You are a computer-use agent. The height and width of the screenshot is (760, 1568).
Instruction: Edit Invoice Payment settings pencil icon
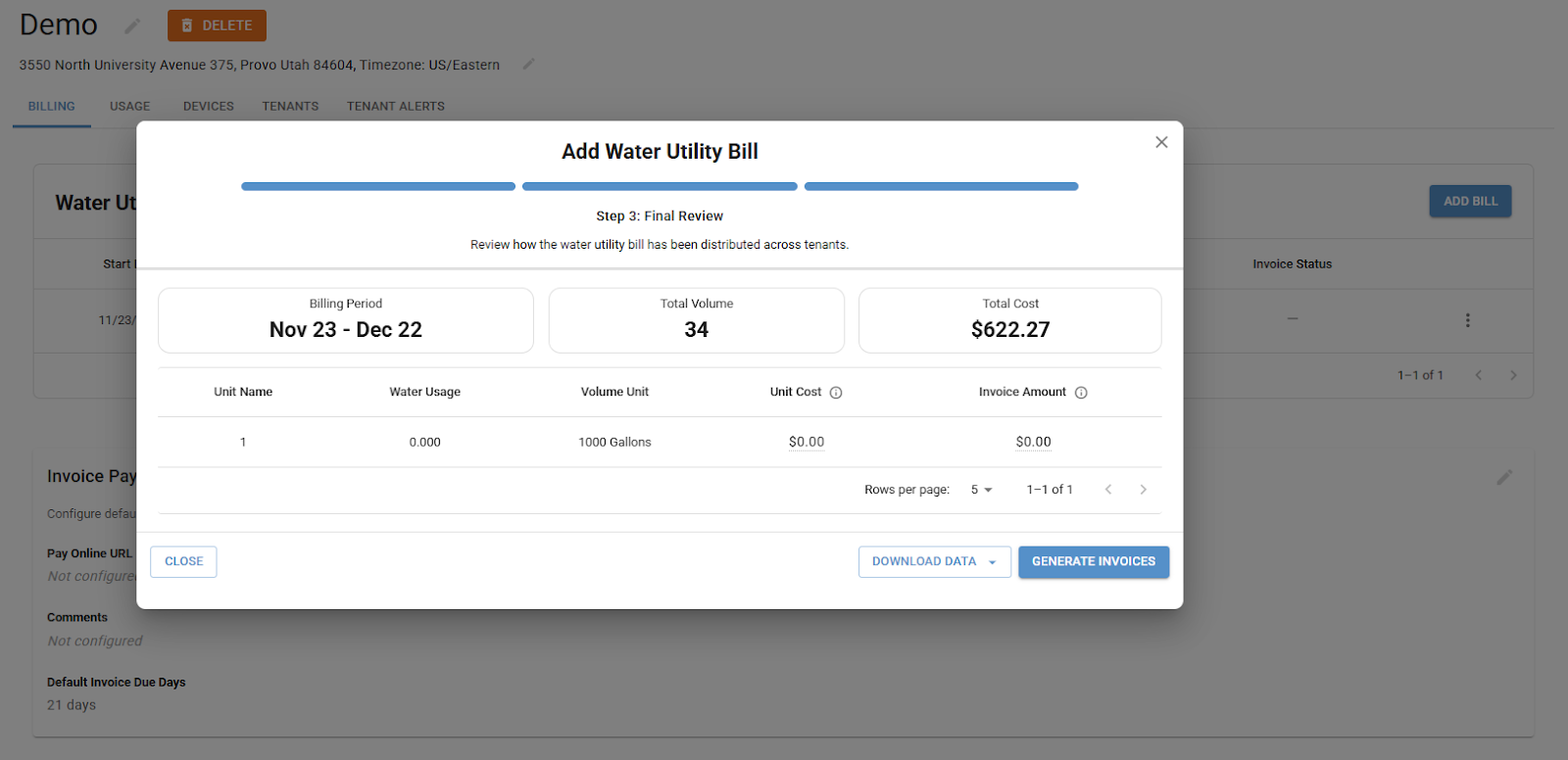click(x=1504, y=477)
